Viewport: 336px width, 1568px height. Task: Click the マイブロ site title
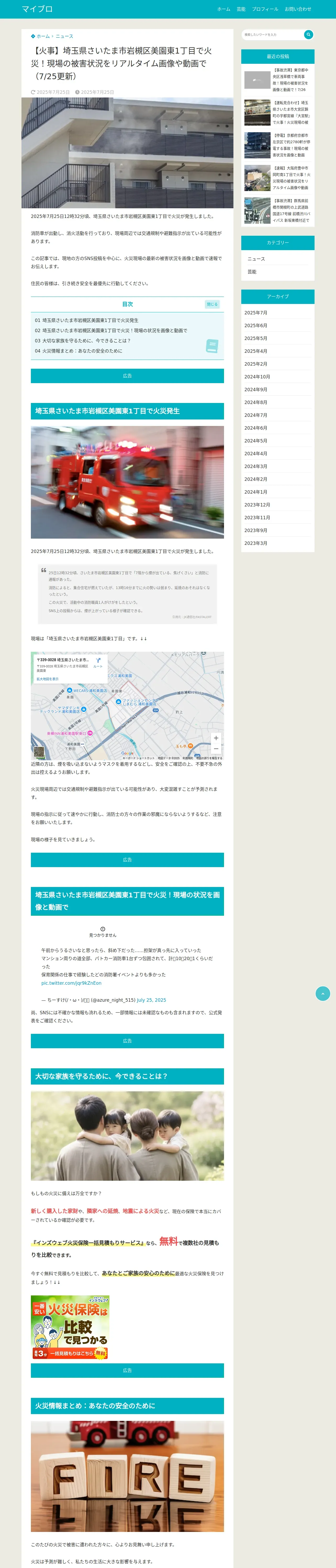(x=37, y=9)
